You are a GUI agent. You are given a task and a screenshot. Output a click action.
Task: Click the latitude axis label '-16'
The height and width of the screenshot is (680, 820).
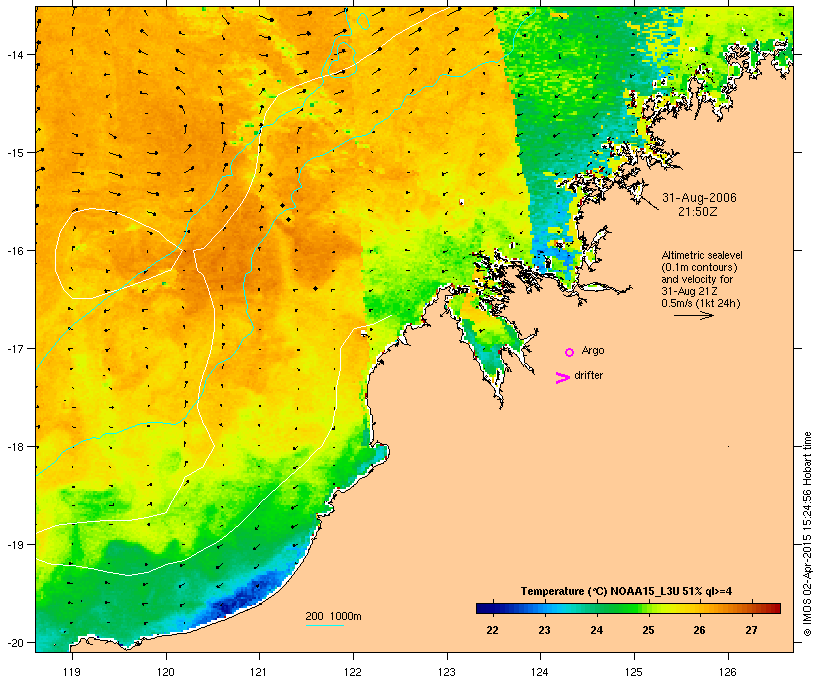tap(15, 251)
